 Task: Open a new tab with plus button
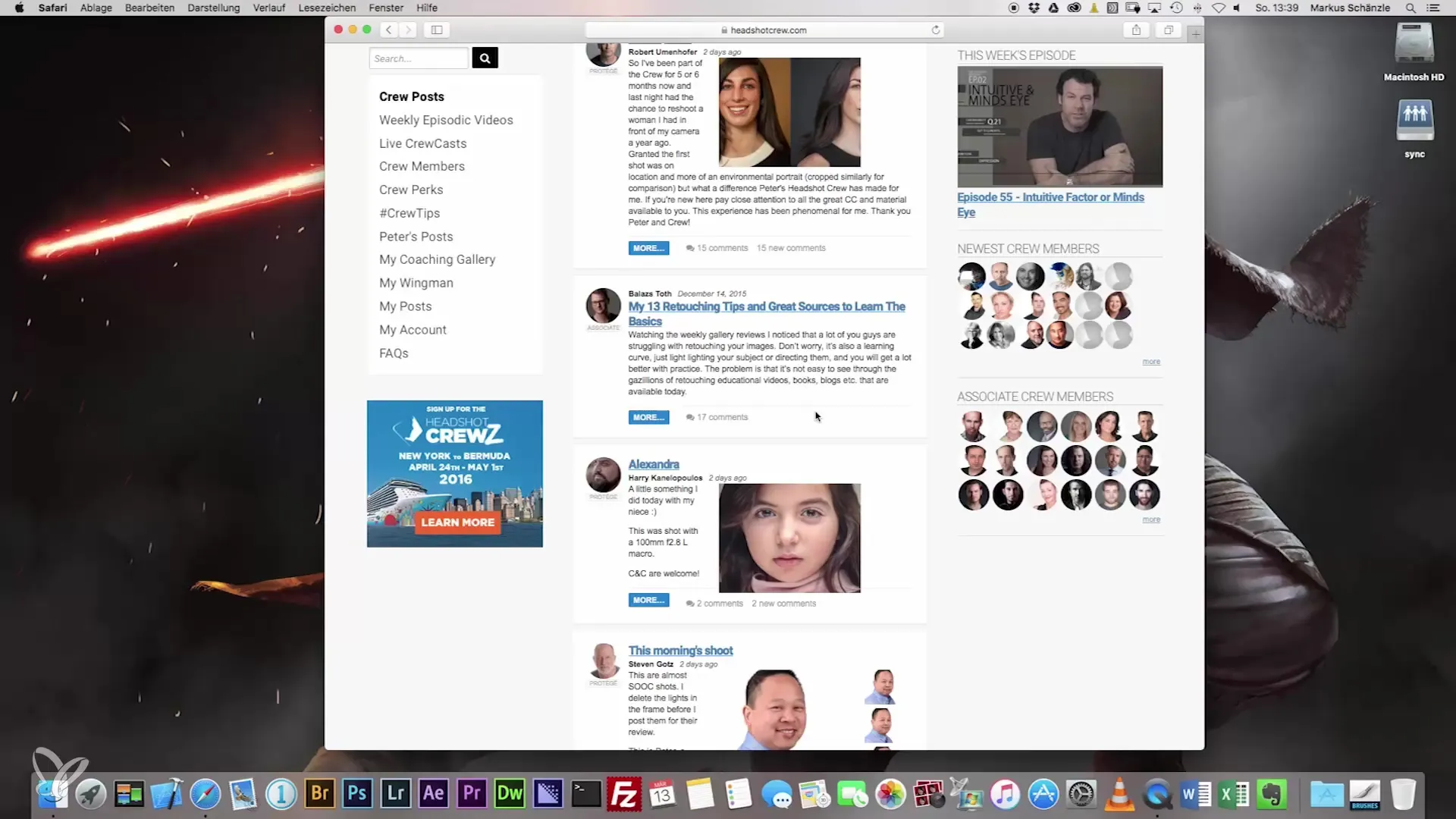click(1196, 34)
